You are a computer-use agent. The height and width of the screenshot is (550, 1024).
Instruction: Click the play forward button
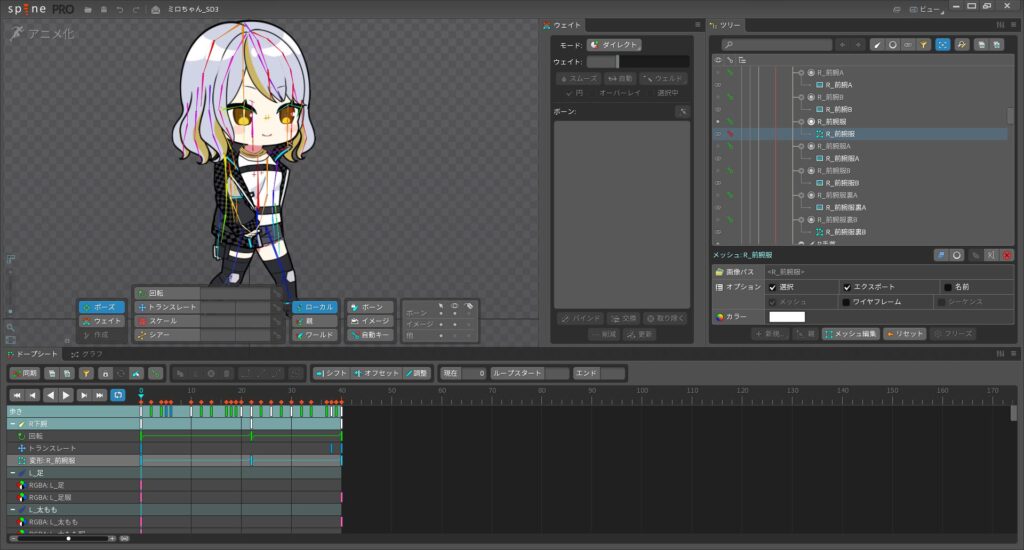(66, 395)
